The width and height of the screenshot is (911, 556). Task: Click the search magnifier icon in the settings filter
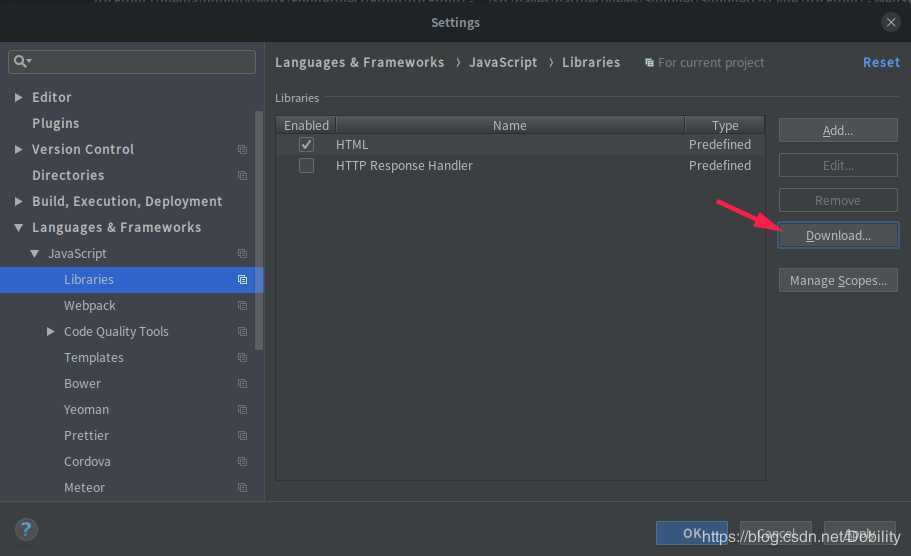coord(21,61)
